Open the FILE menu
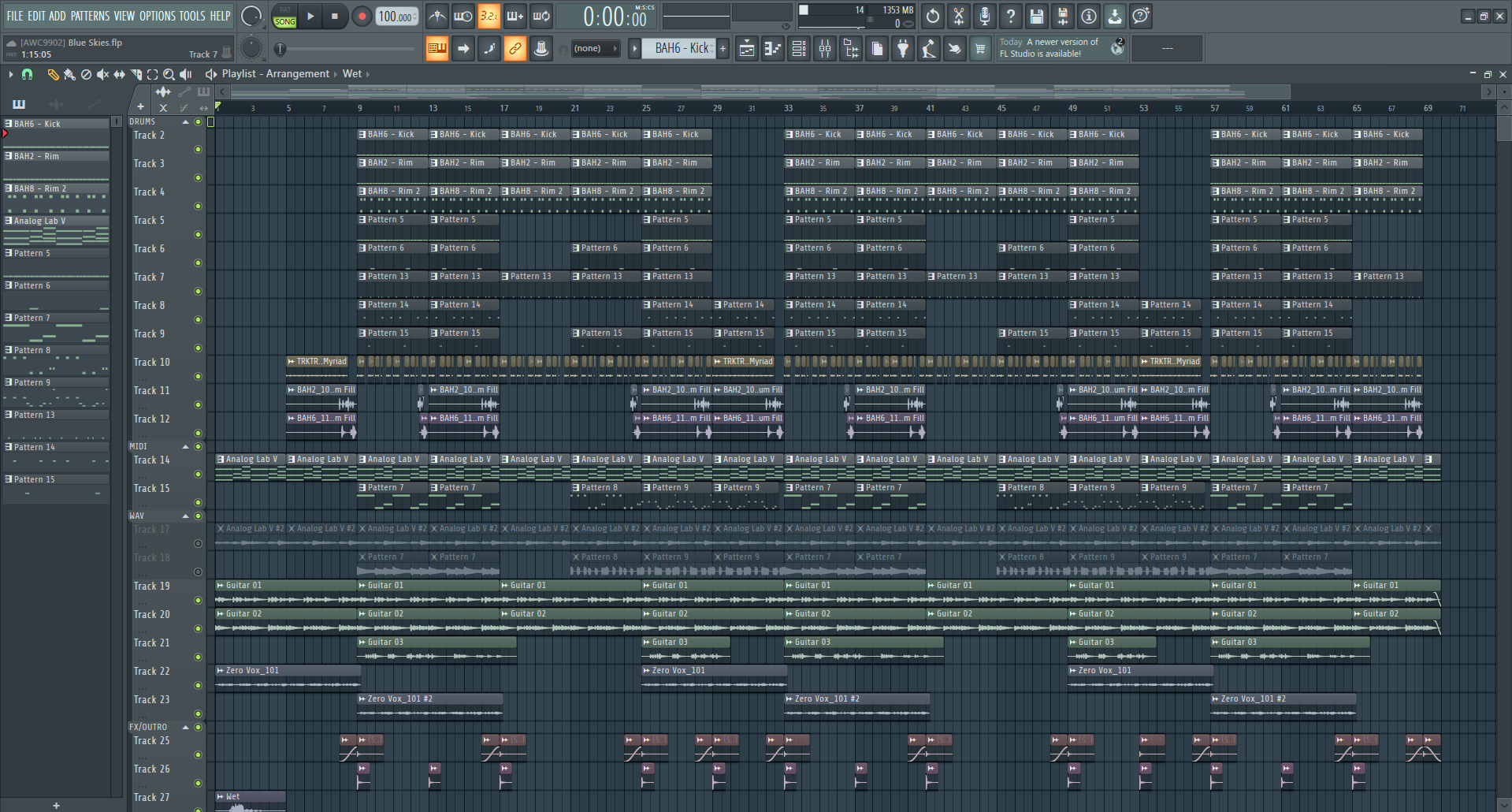Image resolution: width=1512 pixels, height=812 pixels. (15, 16)
